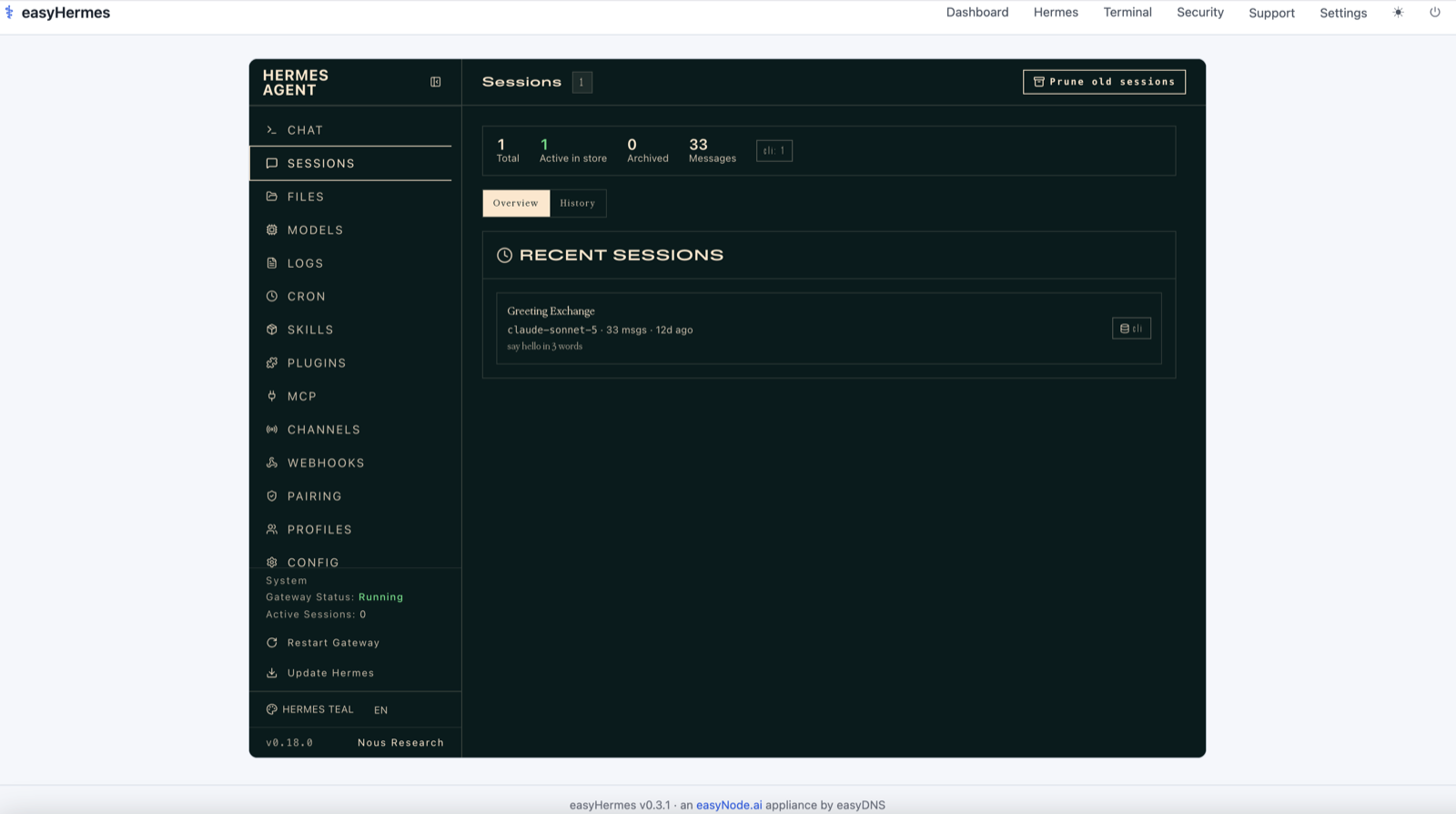Screen dimensions: 1456x814
Task: Open the Skills sidebar item
Action: 350,330
